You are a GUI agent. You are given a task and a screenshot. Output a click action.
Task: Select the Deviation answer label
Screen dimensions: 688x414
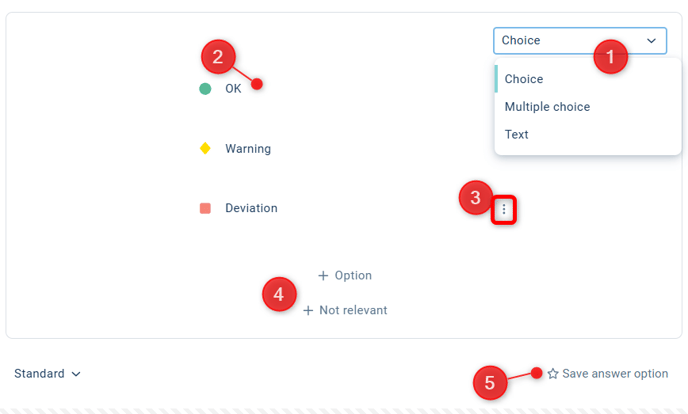point(251,209)
